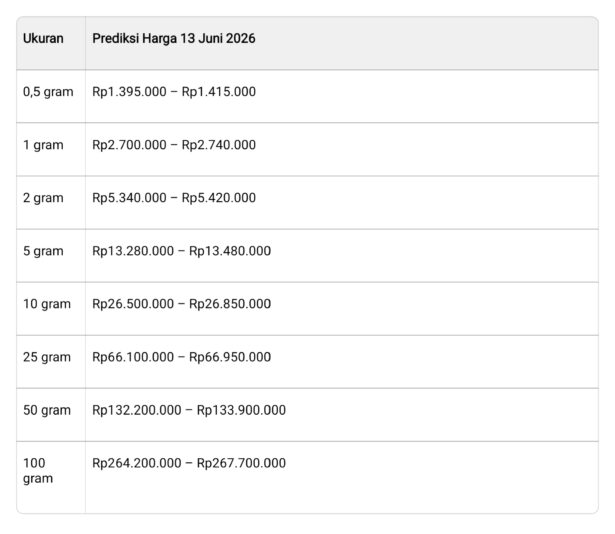Select the '5 gram' size cell
Screen dimensions: 615x534
pos(51,256)
